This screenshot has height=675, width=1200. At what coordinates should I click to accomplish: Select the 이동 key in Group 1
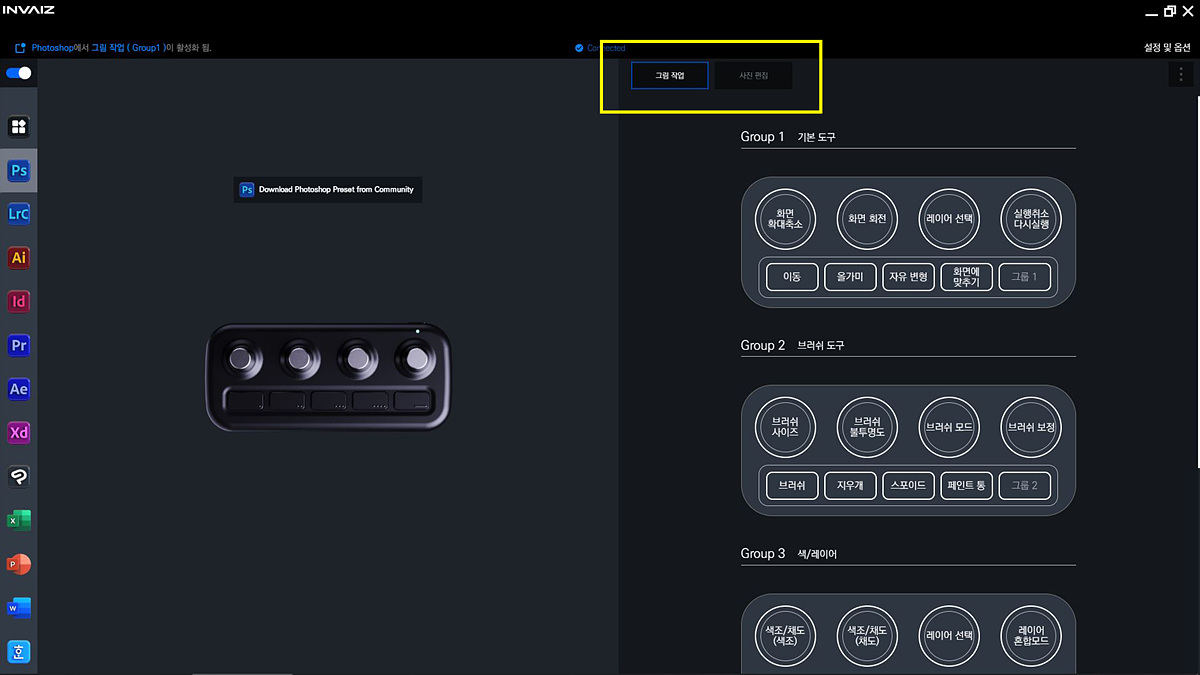pos(792,277)
